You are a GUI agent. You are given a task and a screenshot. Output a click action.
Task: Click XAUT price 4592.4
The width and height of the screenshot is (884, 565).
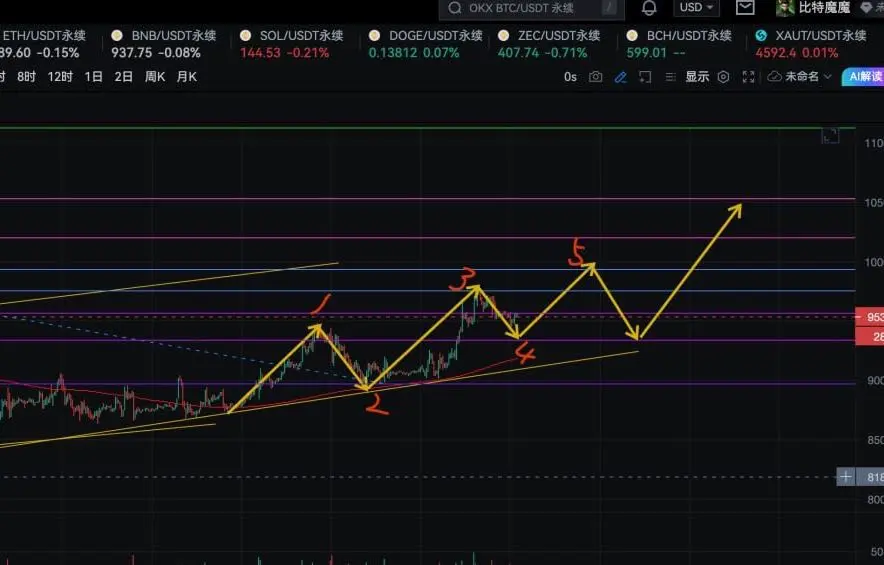pos(776,53)
